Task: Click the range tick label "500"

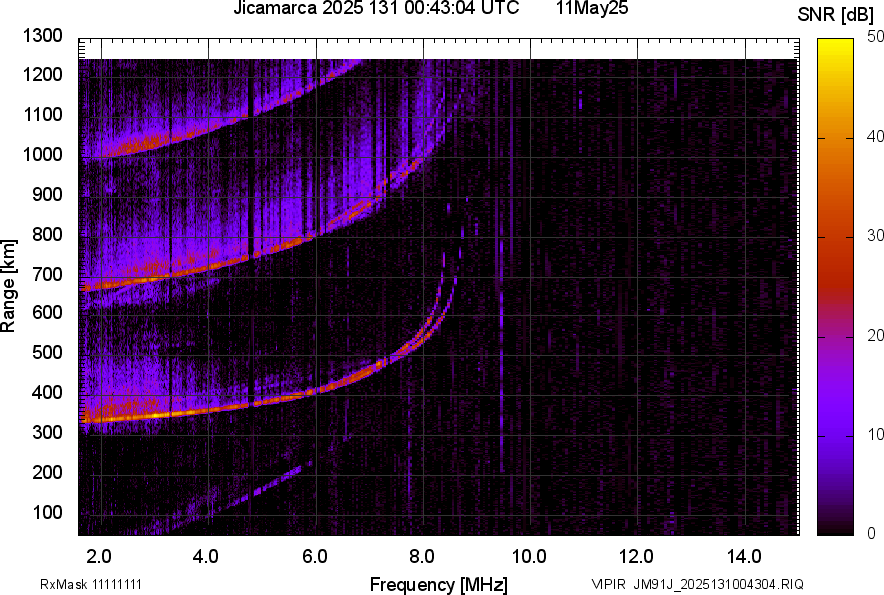Action: tap(47, 352)
